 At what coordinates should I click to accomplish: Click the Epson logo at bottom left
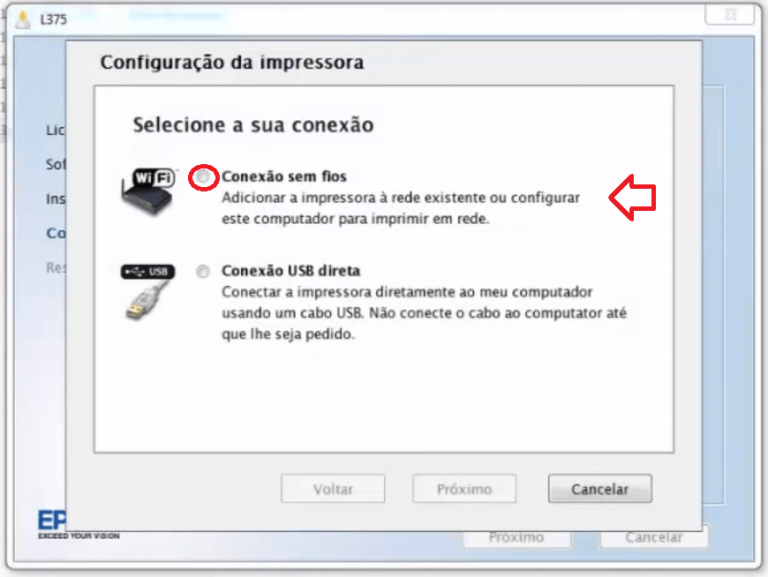coord(51,524)
